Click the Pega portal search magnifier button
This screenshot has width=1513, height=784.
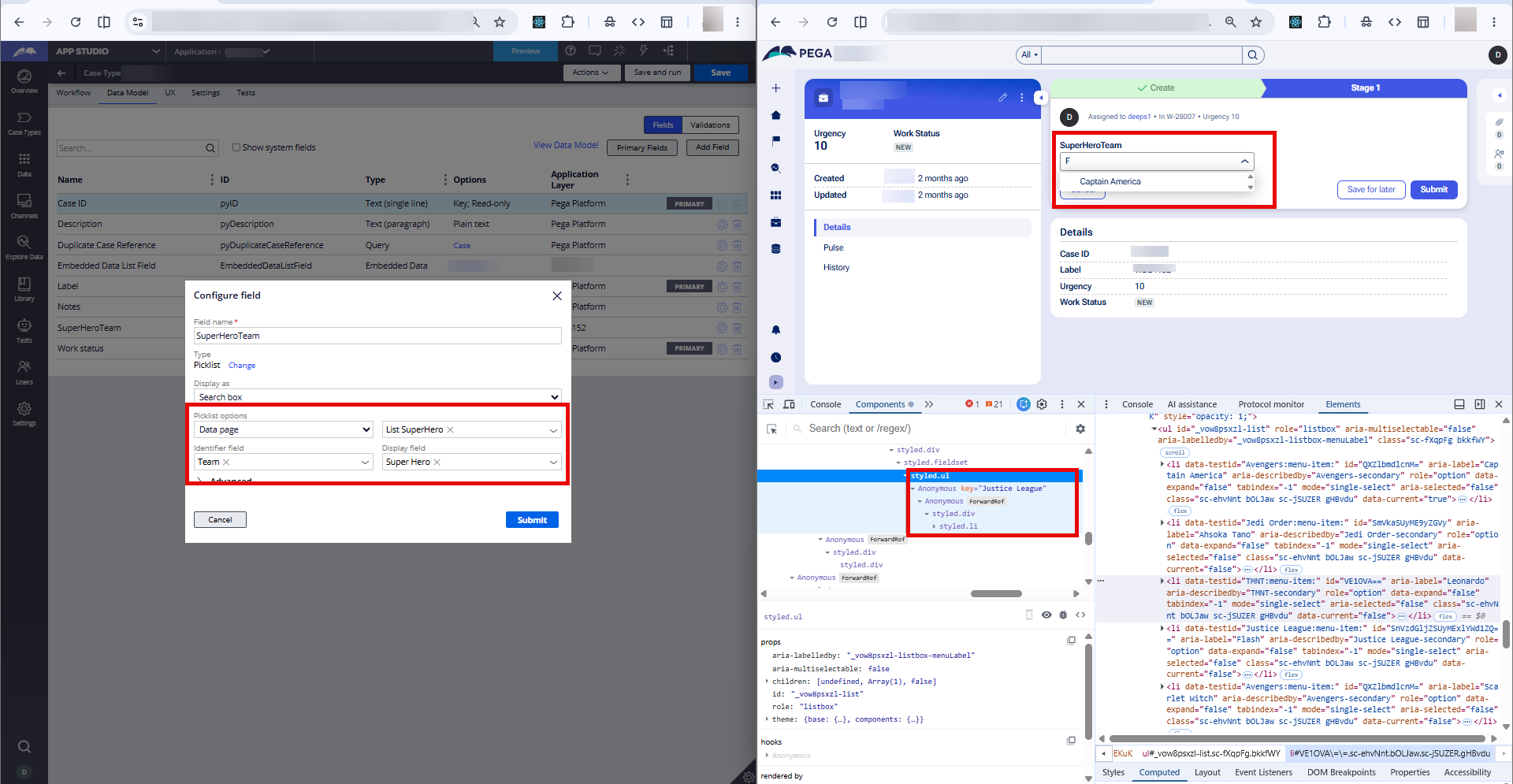coord(1252,55)
